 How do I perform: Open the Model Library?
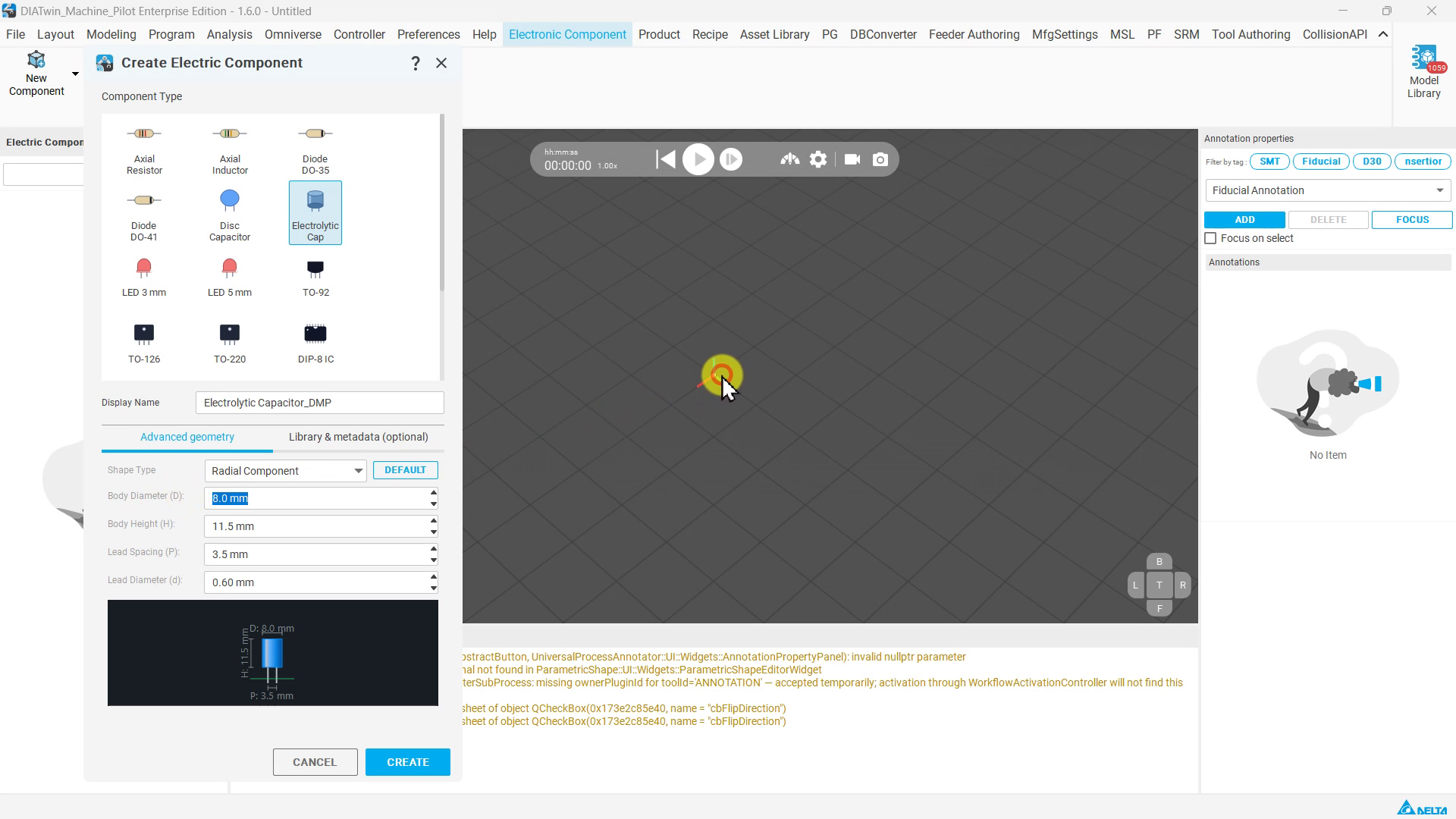click(1423, 74)
